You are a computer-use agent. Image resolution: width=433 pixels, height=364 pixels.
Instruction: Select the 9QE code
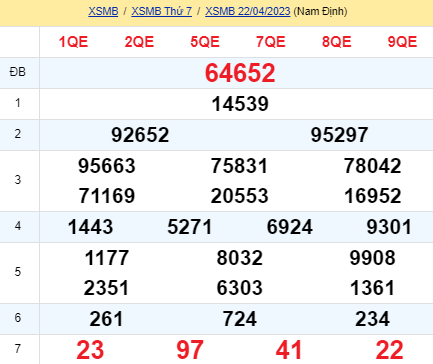tap(402, 42)
